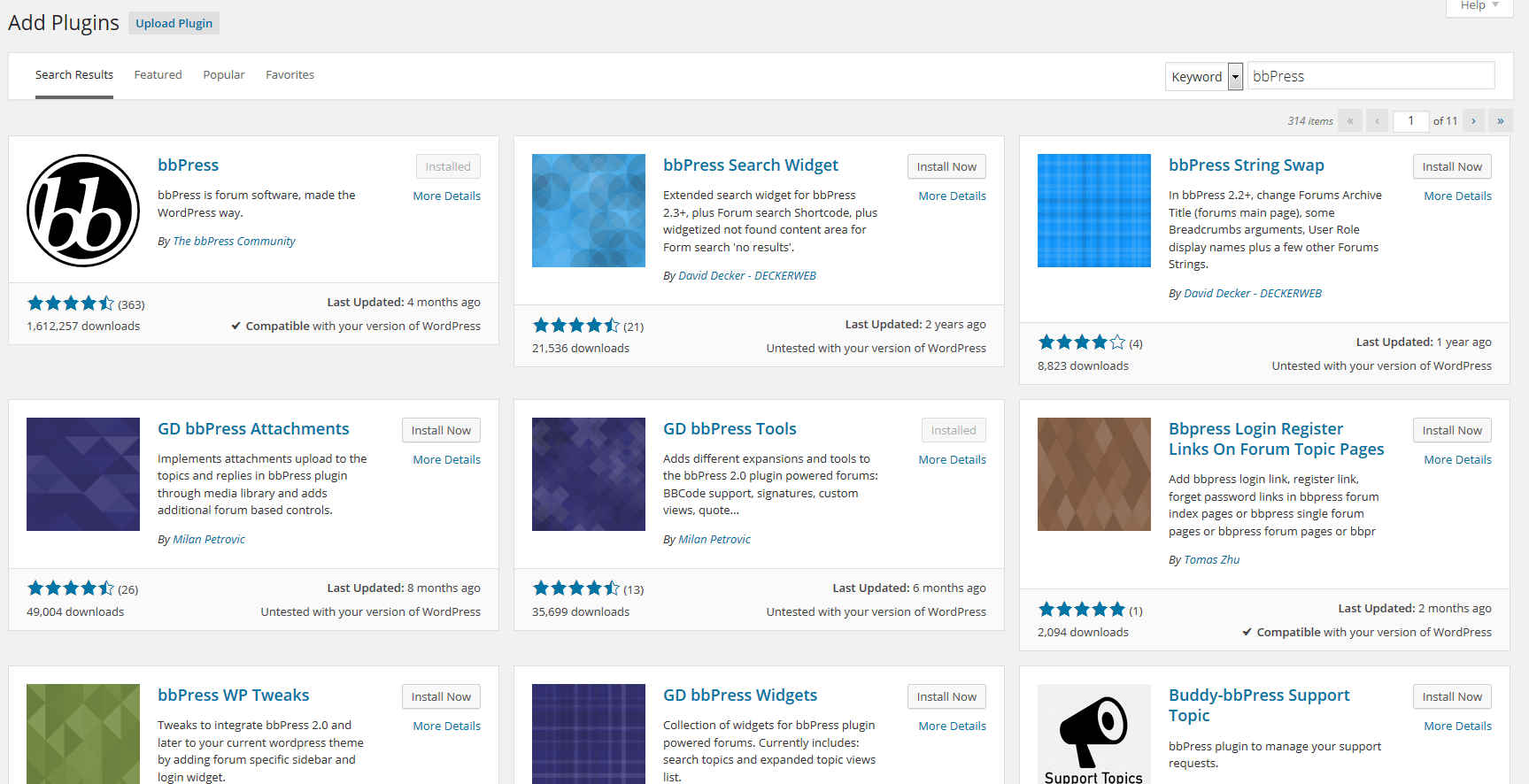
Task: Click the bbPress String Swap plugin icon
Action: coord(1094,211)
